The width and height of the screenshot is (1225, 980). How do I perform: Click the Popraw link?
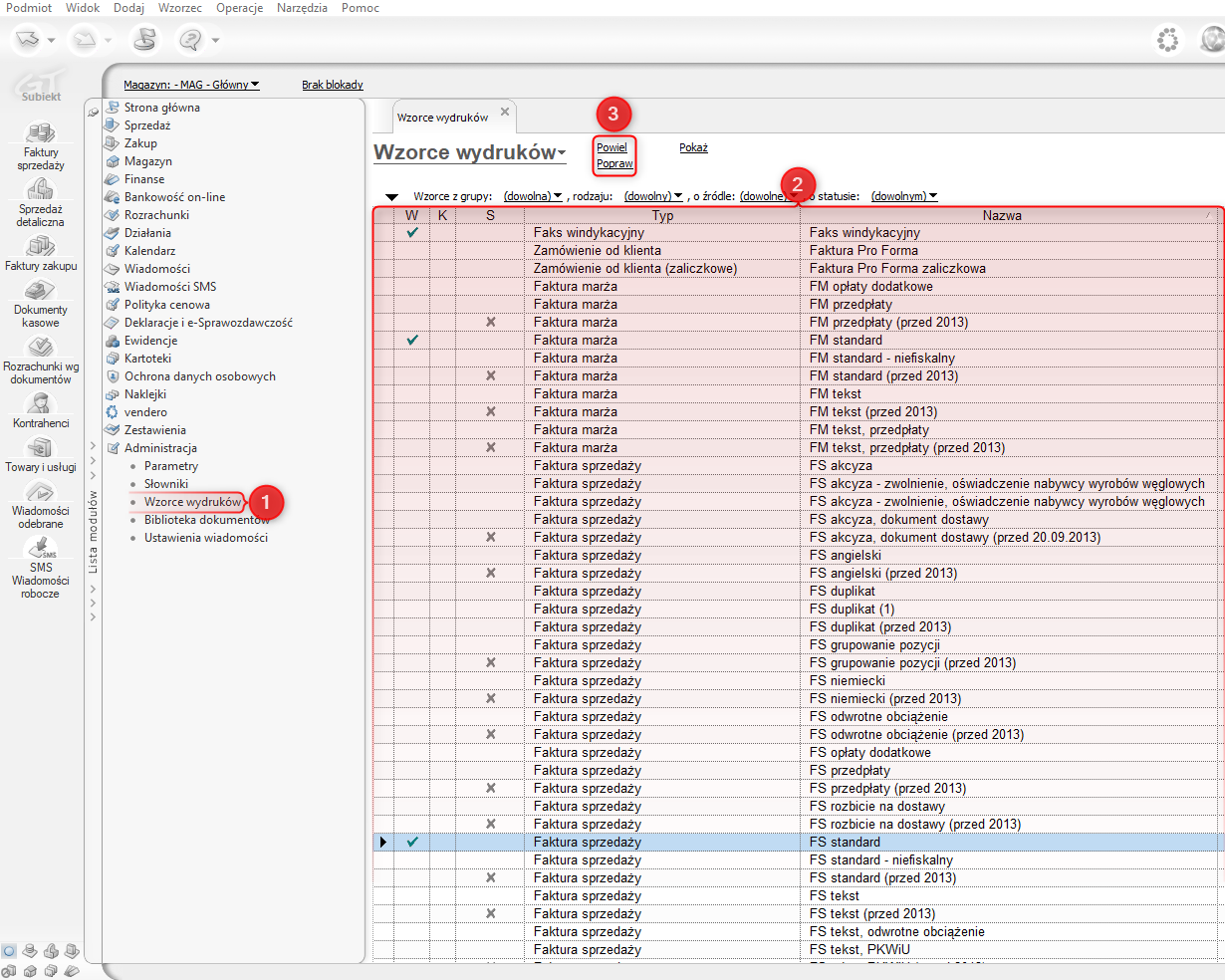click(614, 163)
